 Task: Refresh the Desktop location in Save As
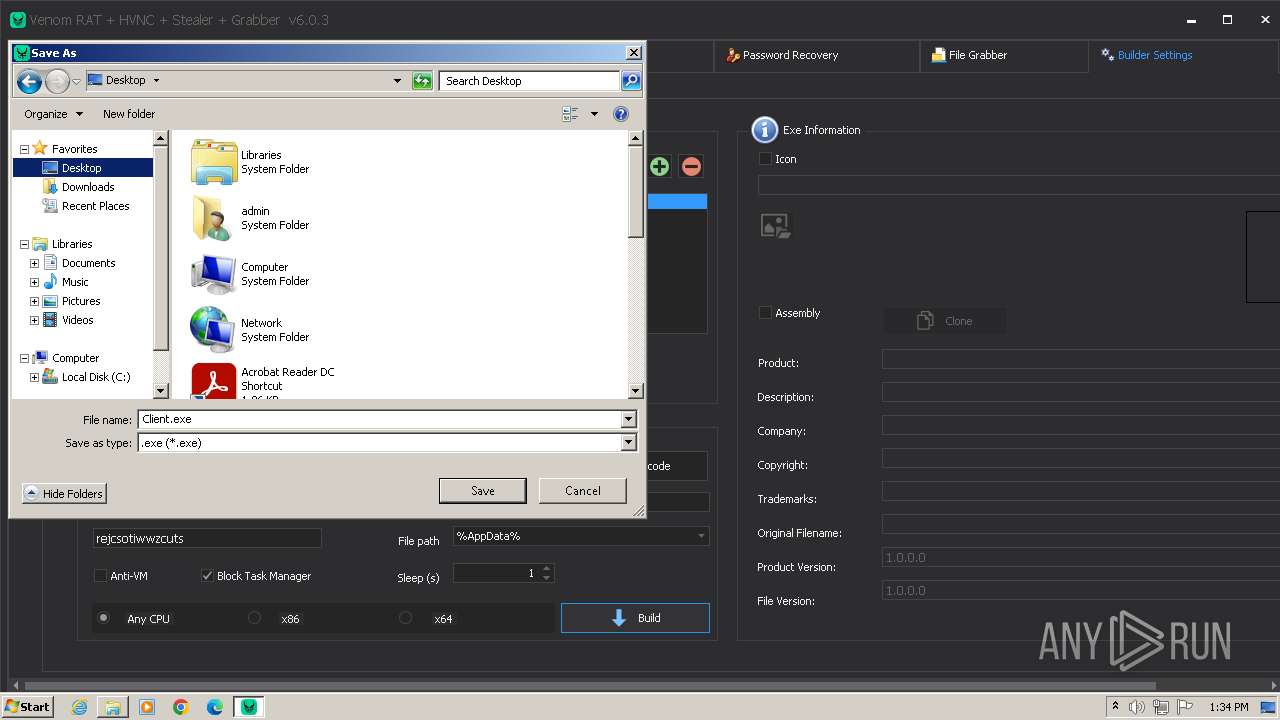[x=422, y=81]
